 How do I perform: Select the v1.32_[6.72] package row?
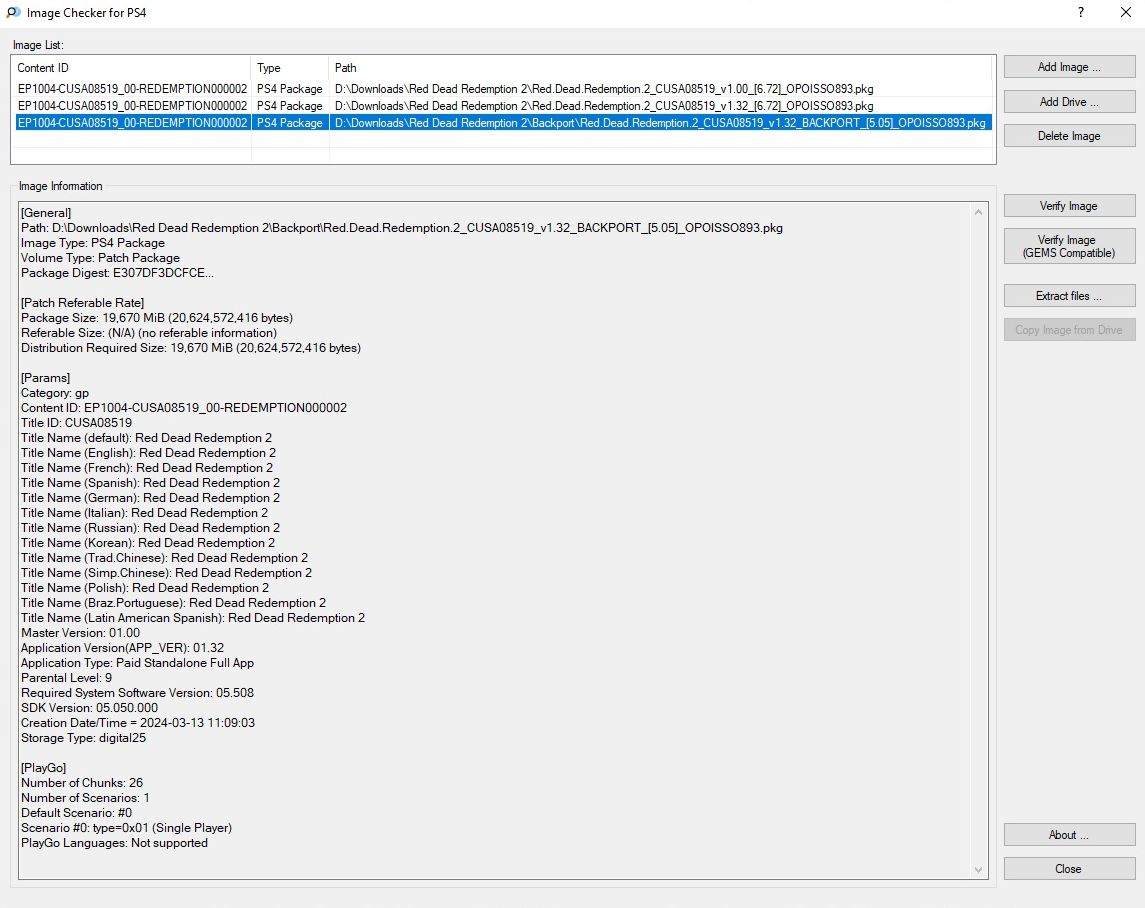tap(503, 106)
